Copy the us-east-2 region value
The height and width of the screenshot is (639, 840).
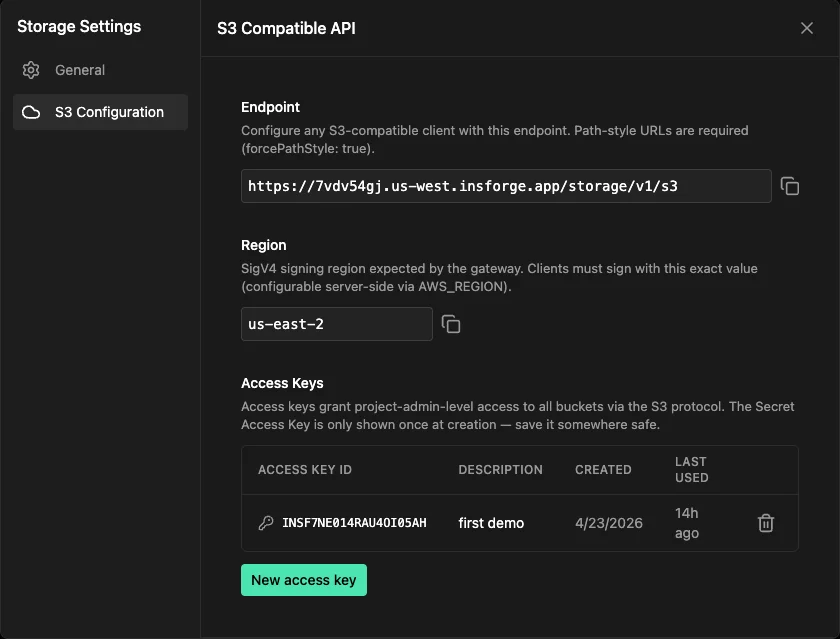coord(450,324)
